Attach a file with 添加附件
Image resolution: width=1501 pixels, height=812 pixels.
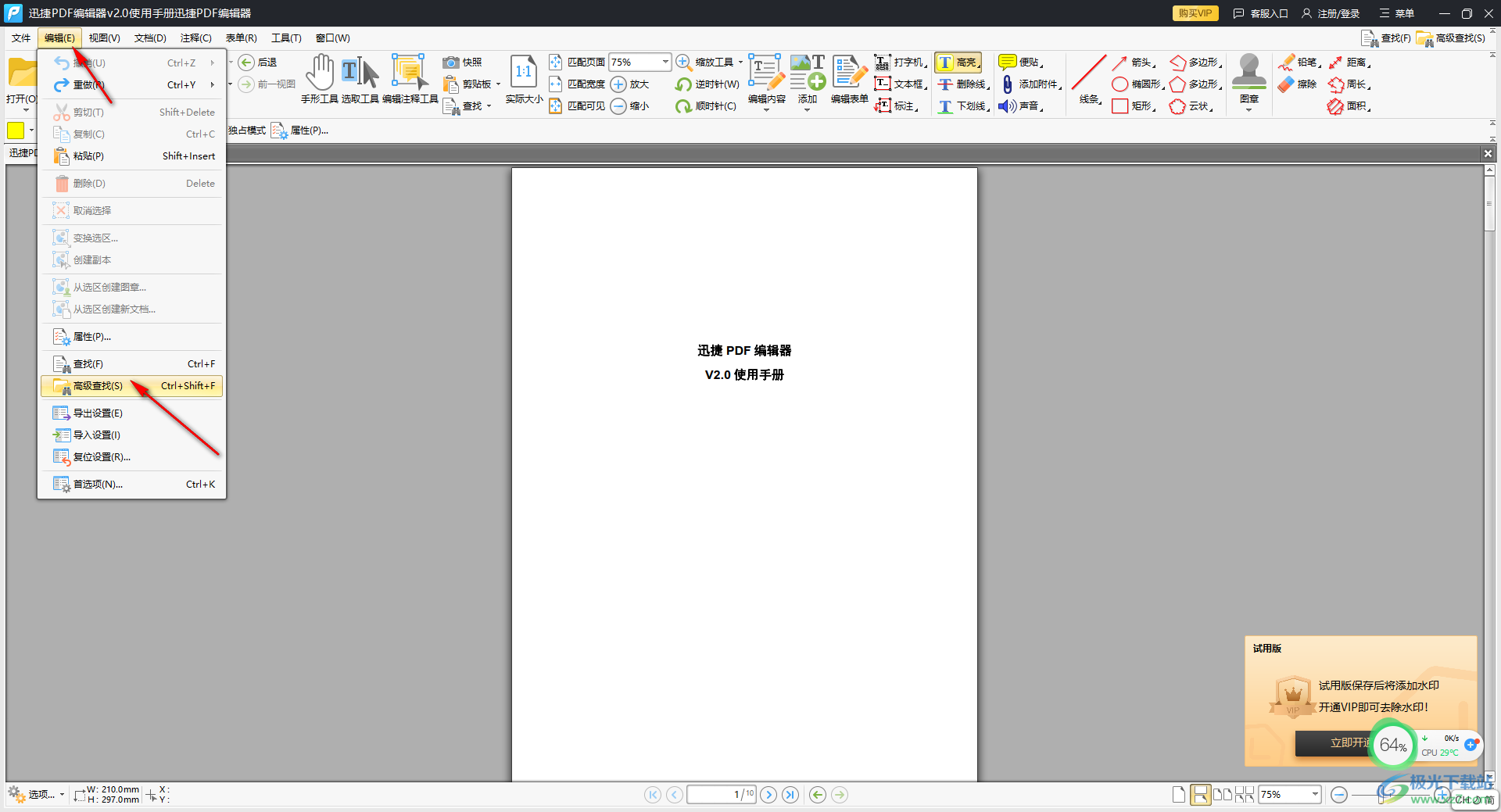click(x=1030, y=84)
